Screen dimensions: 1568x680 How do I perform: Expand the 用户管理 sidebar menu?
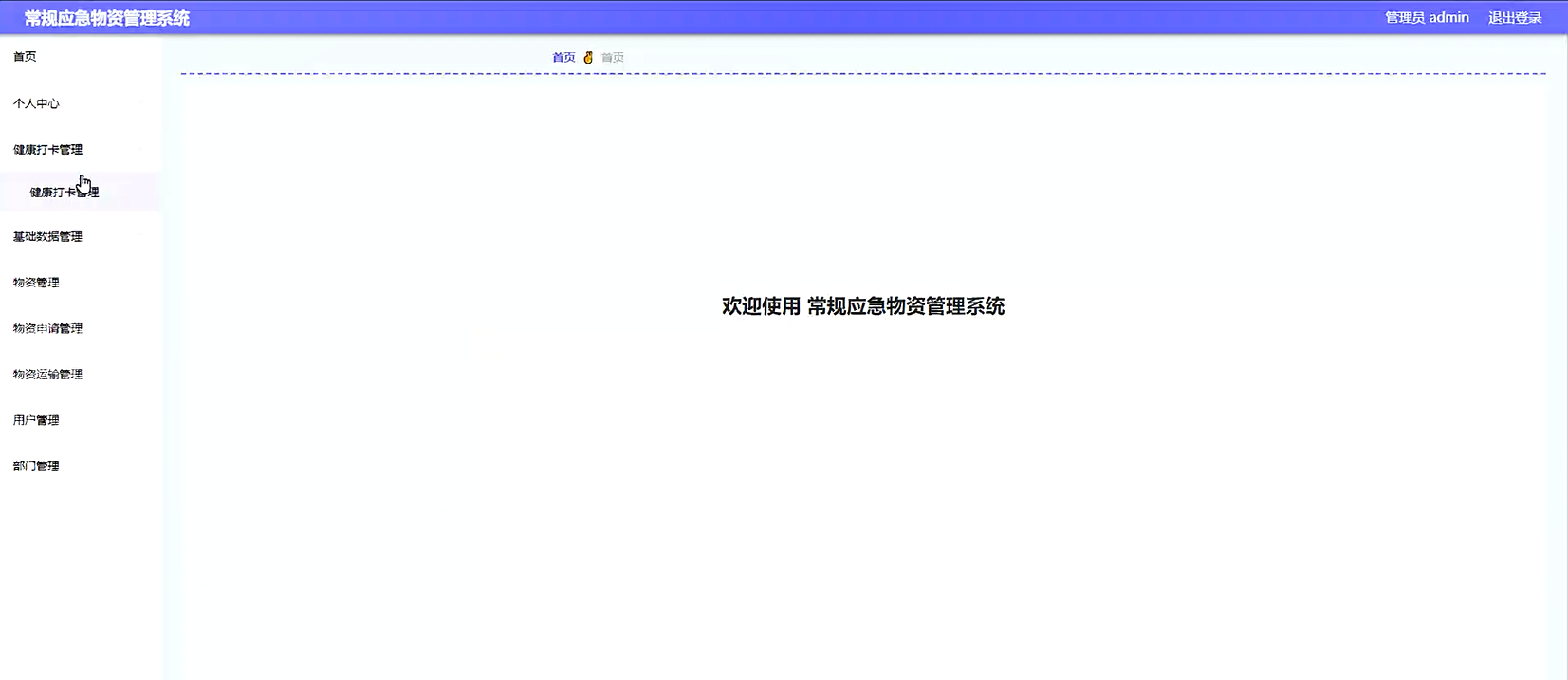click(x=36, y=420)
